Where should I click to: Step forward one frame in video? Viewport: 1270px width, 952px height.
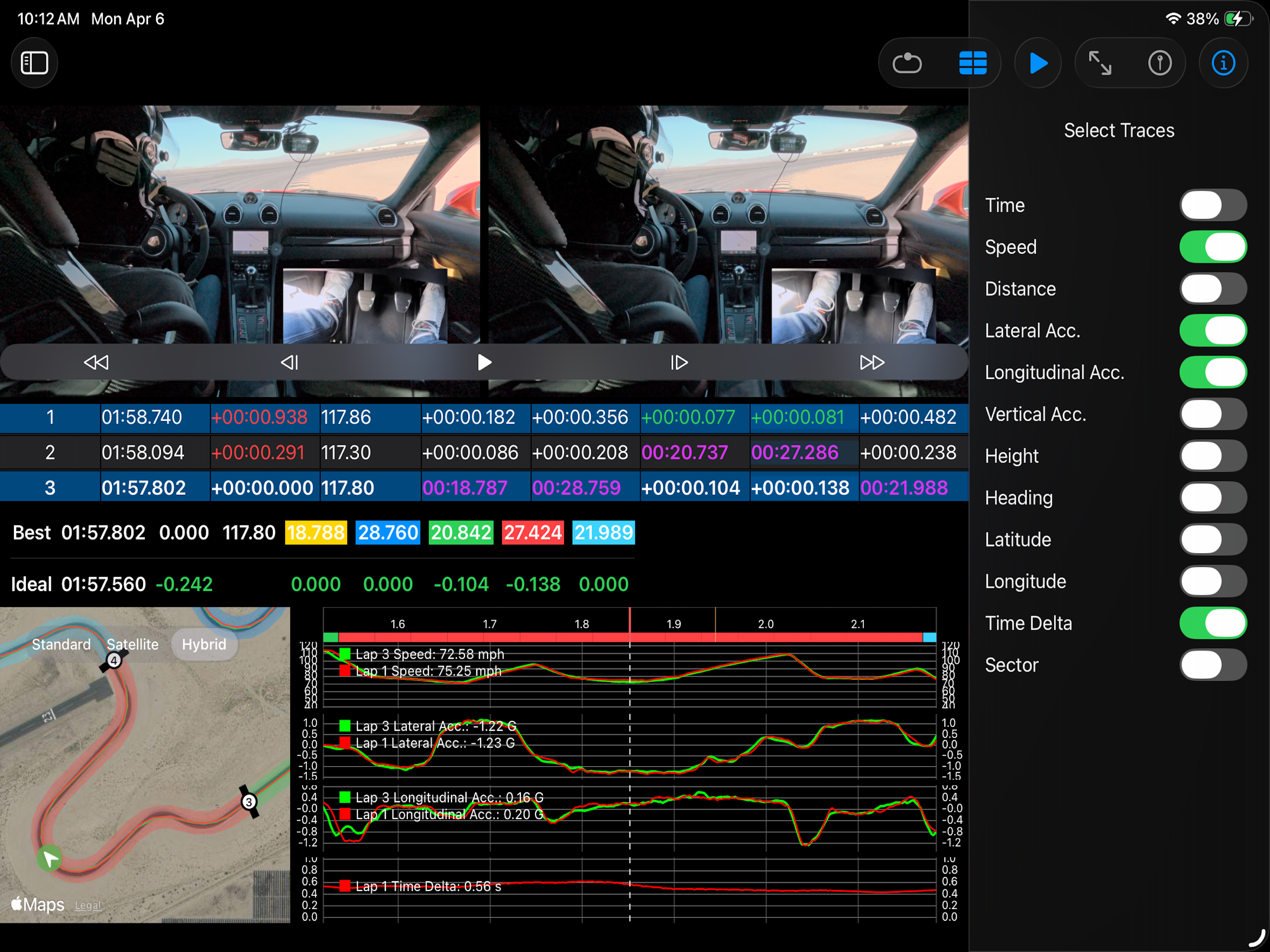click(679, 362)
